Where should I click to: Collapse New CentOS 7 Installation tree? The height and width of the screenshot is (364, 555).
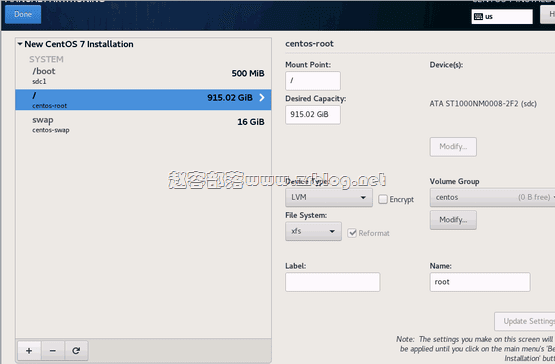[20, 44]
